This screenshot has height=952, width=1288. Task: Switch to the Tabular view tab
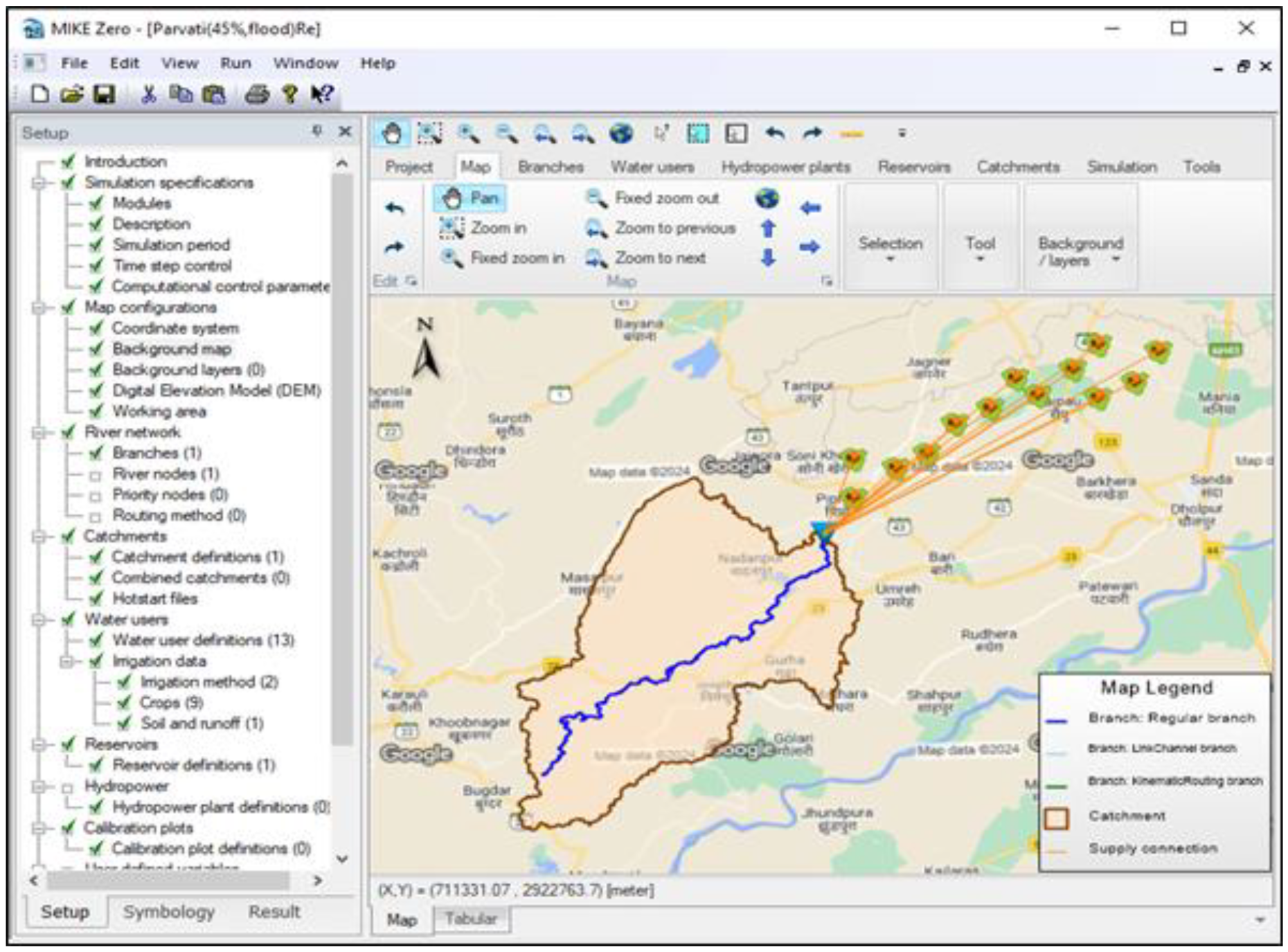tap(471, 919)
